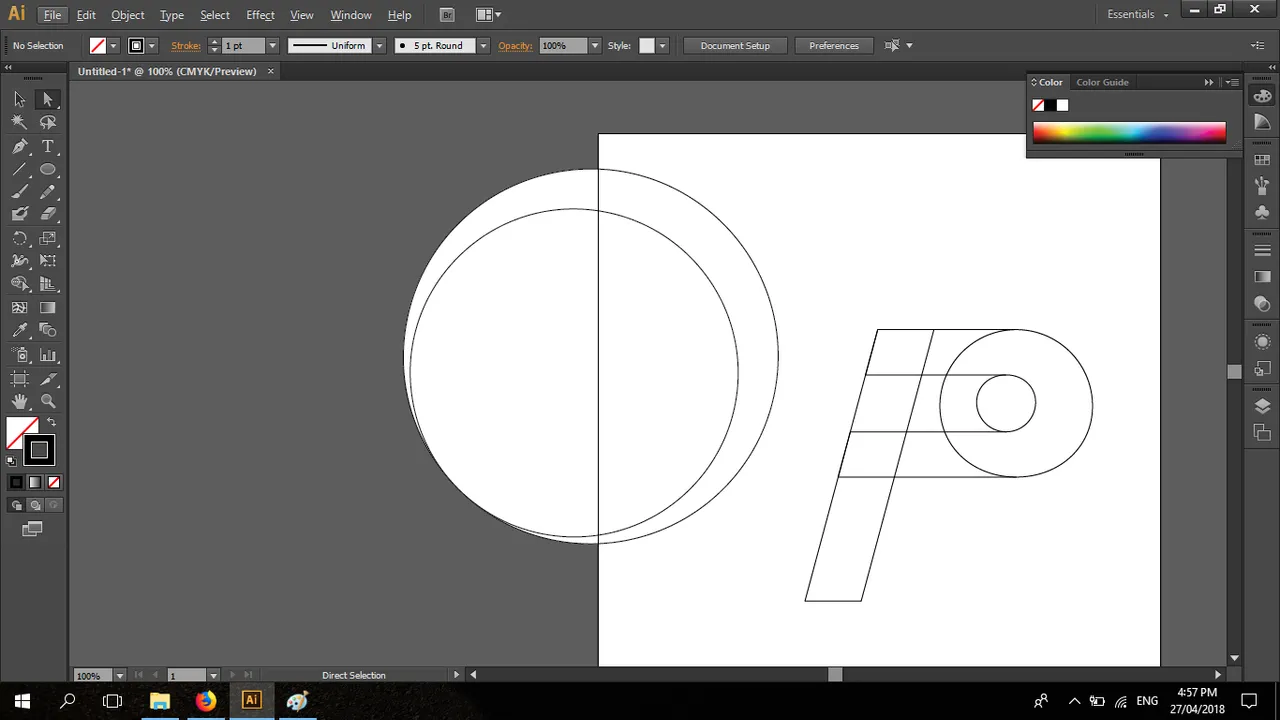Select the Magic Wand tool
Screen dimensions: 1280x720
[19, 122]
